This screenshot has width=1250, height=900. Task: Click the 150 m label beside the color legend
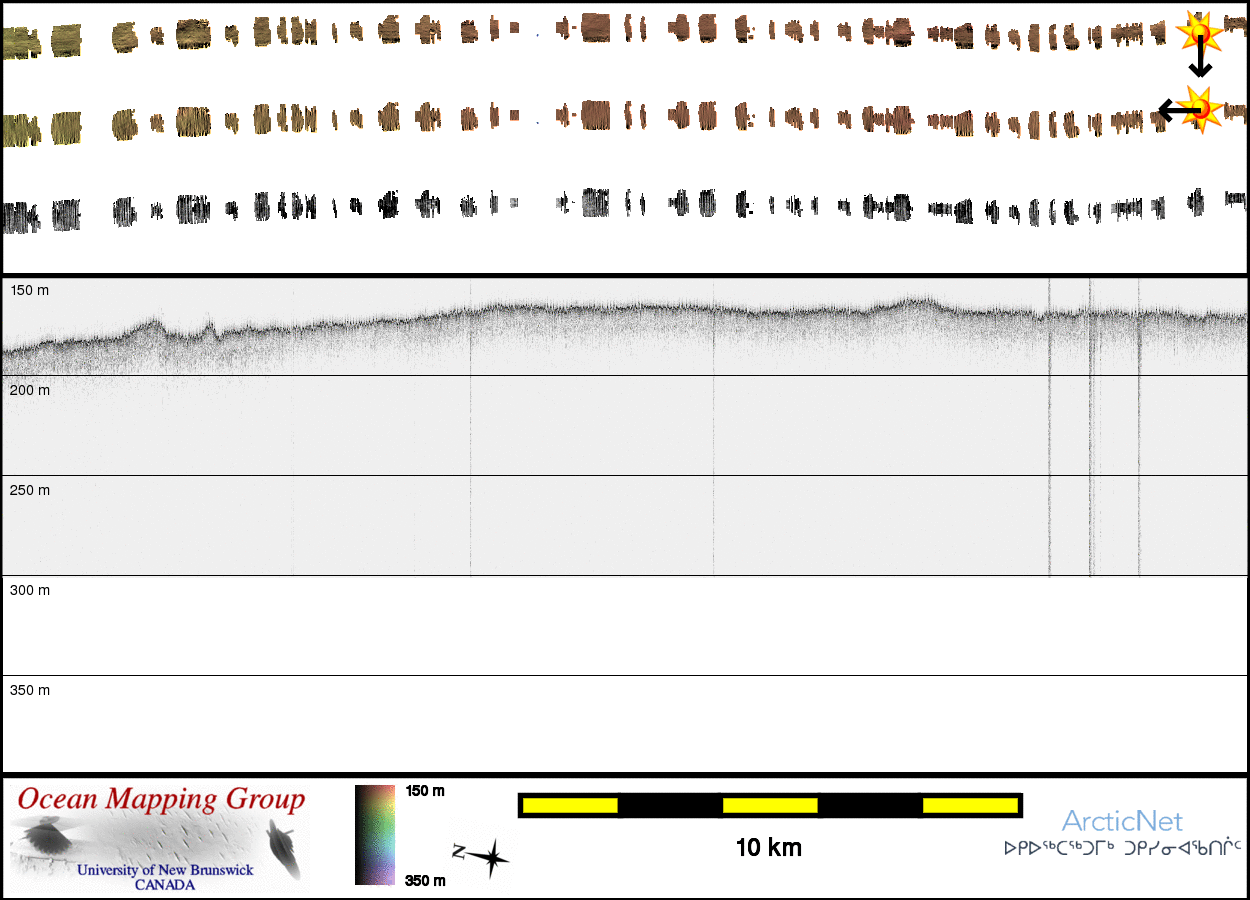(425, 791)
